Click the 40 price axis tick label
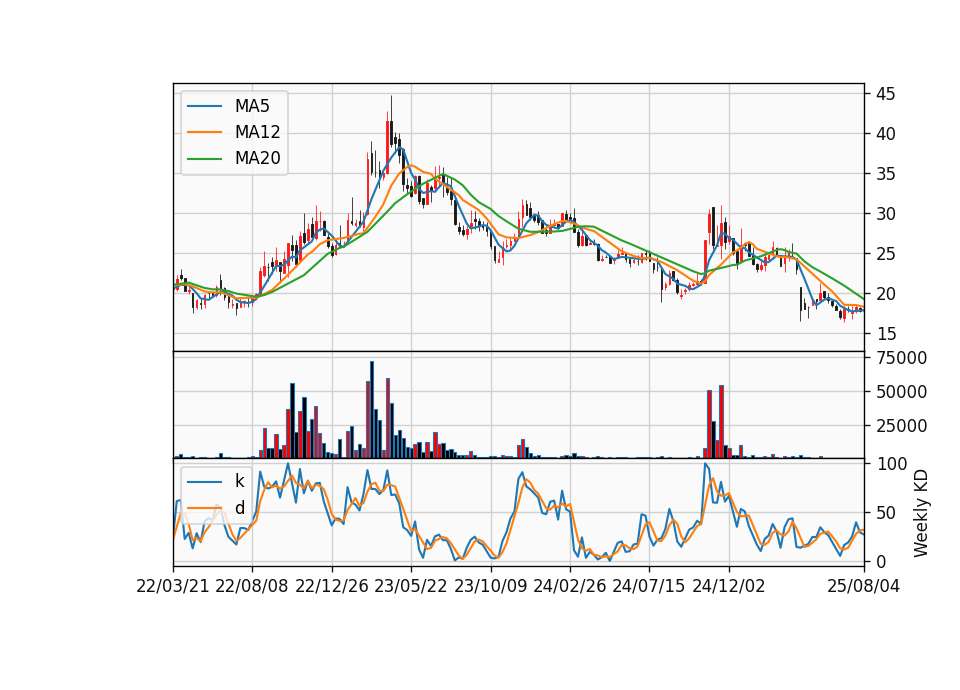Screen dimensions: 960x690 point(886,134)
